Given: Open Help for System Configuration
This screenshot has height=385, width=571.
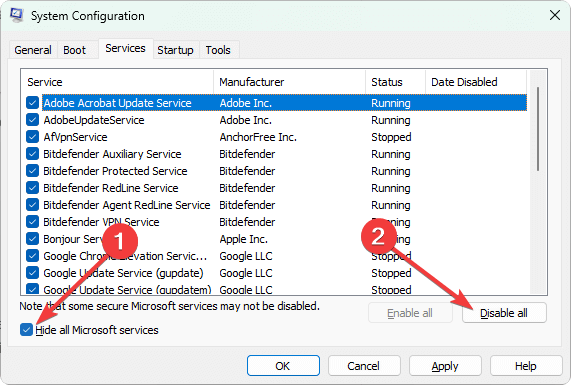Looking at the screenshot, I should tap(526, 366).
